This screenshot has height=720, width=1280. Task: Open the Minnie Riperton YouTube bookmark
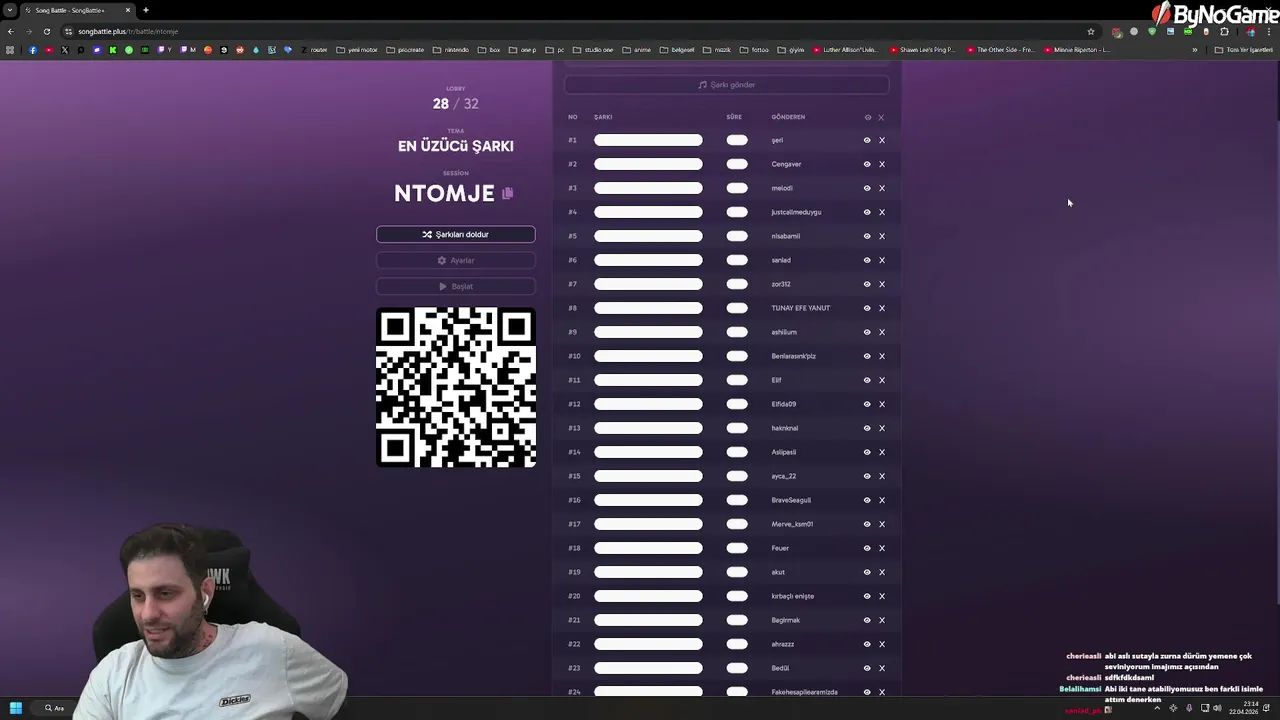click(1077, 50)
